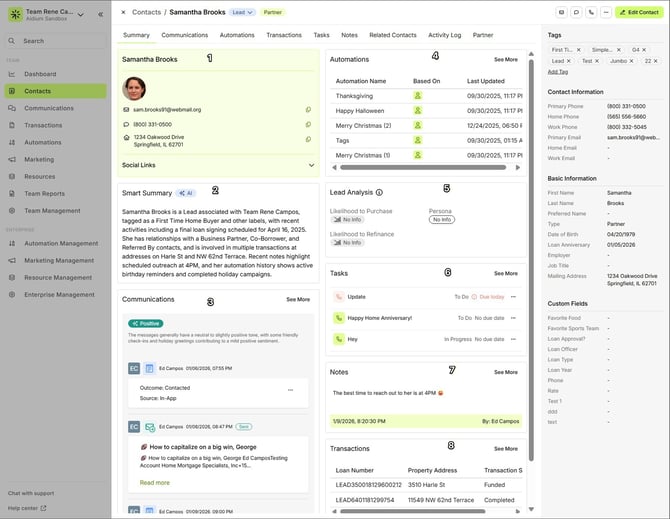Open three-dot menu on Ed Campos communication
This screenshot has width=670, height=519.
291,390
